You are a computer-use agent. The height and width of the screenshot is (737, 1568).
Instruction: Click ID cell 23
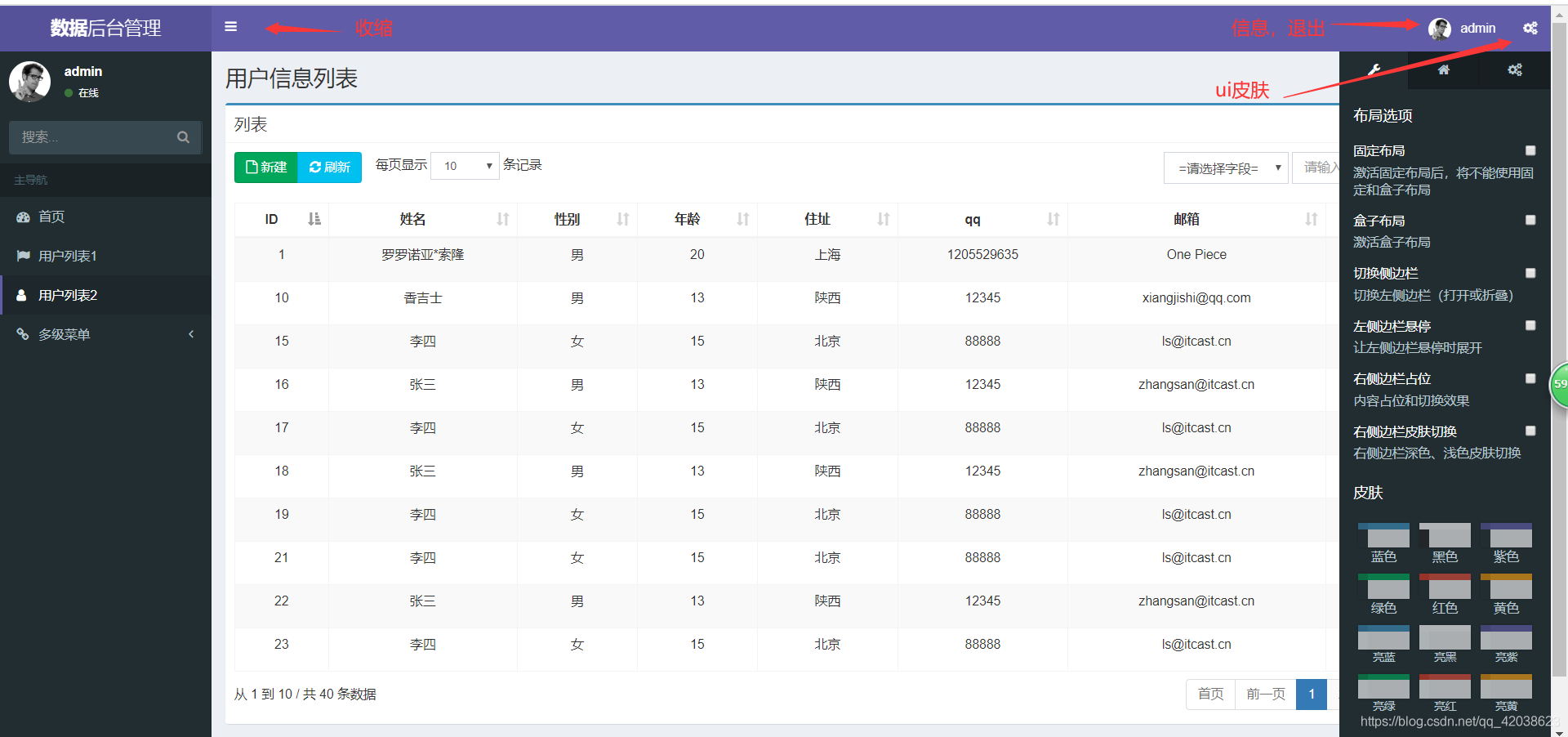tap(282, 645)
